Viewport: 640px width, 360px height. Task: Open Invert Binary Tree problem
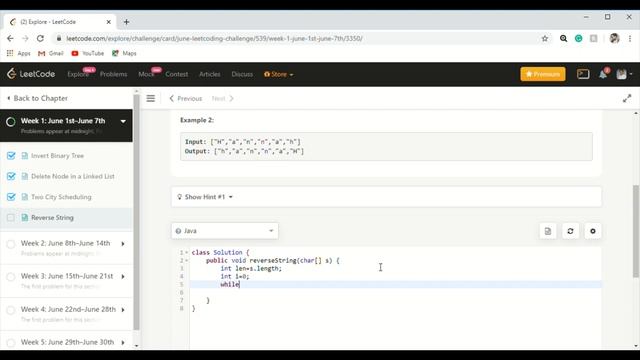pyautogui.click(x=58, y=156)
